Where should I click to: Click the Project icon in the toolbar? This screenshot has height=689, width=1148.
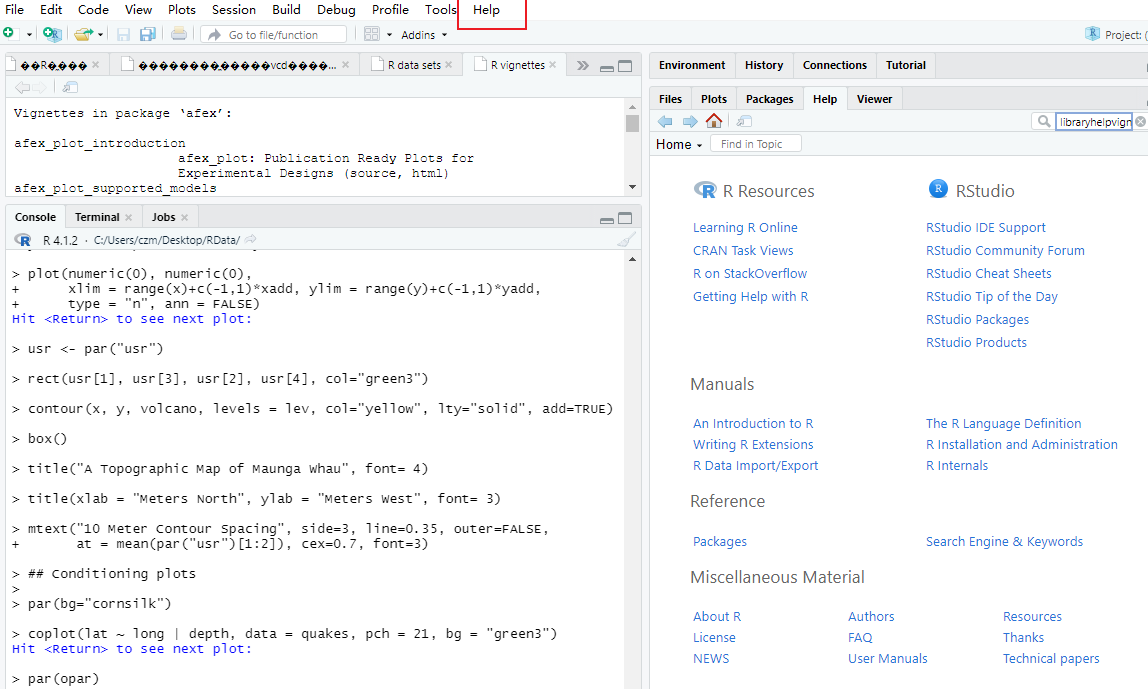pyautogui.click(x=1092, y=34)
